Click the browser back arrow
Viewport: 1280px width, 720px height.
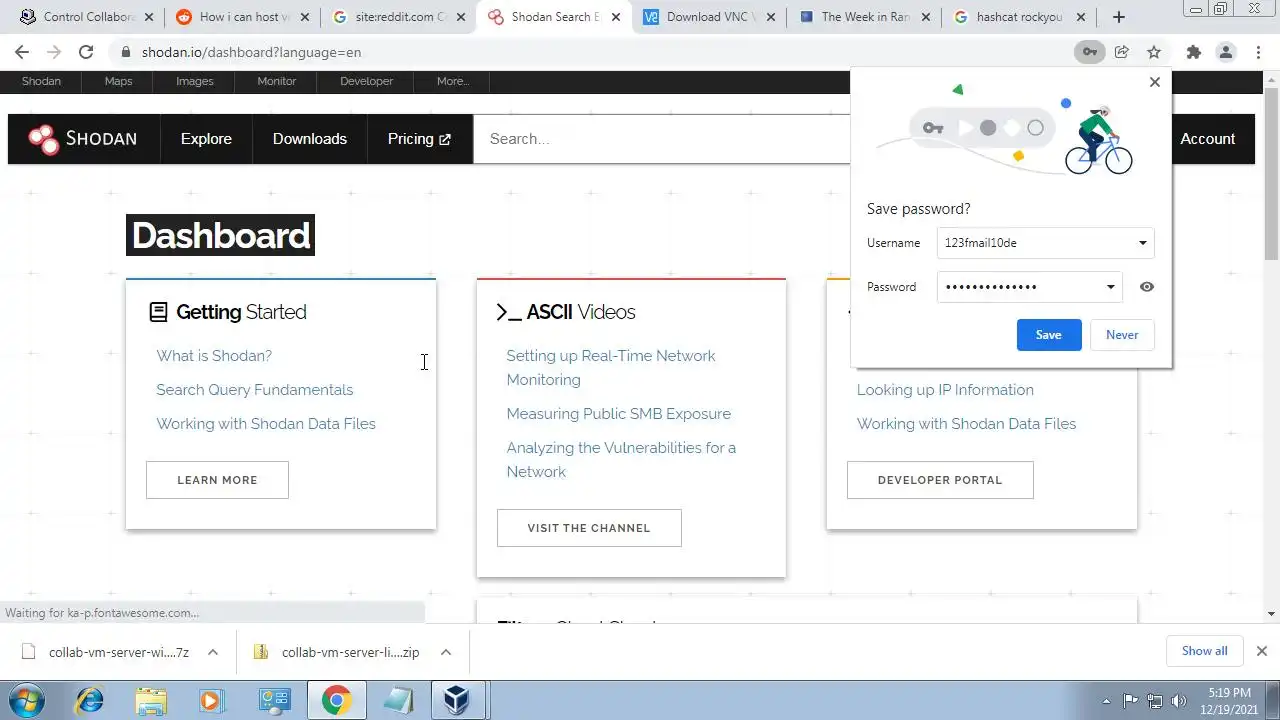click(22, 52)
